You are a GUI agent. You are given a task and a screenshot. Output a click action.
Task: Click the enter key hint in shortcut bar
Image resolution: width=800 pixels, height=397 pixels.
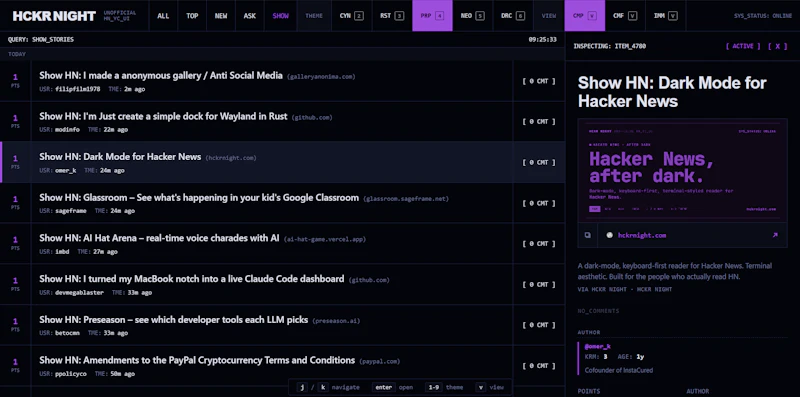click(384, 387)
